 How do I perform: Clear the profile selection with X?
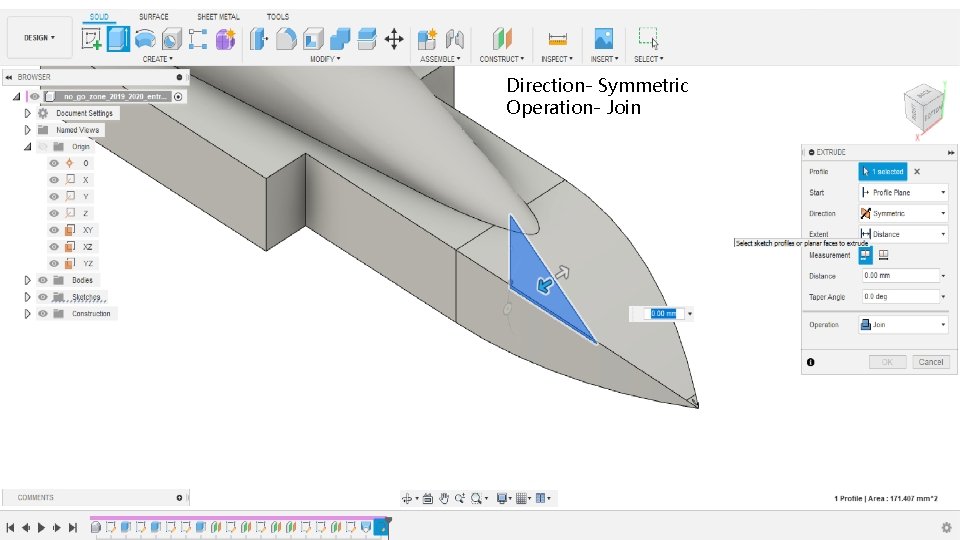click(x=917, y=171)
